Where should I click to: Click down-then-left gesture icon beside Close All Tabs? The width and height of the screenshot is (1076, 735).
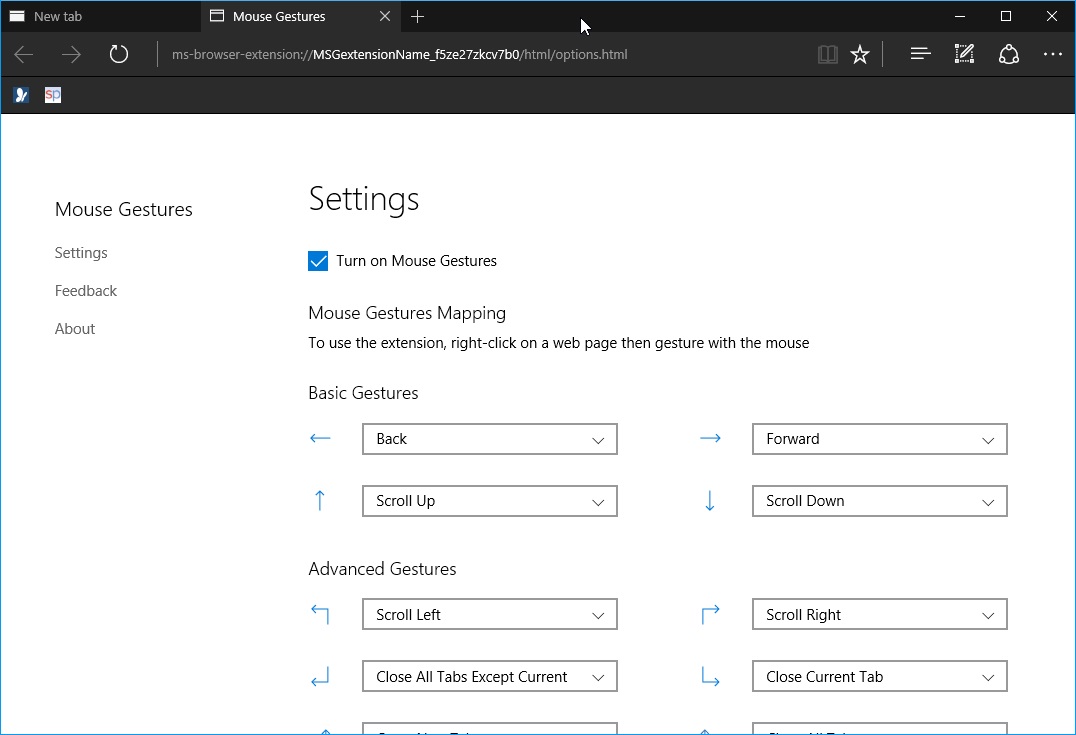tap(320, 677)
